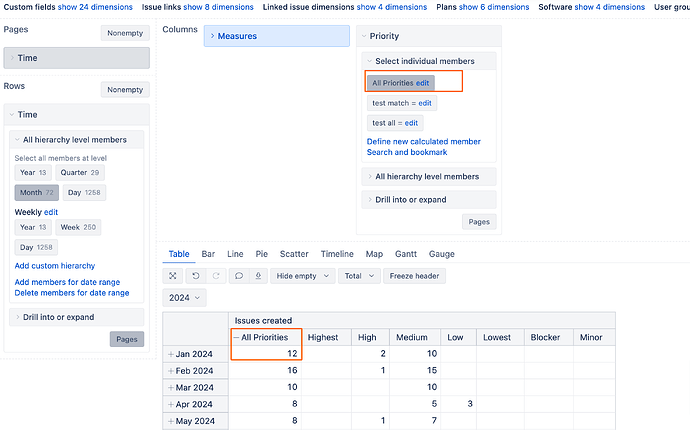Expand the Apr 2024 row
690x430 pixels.
coord(171,403)
